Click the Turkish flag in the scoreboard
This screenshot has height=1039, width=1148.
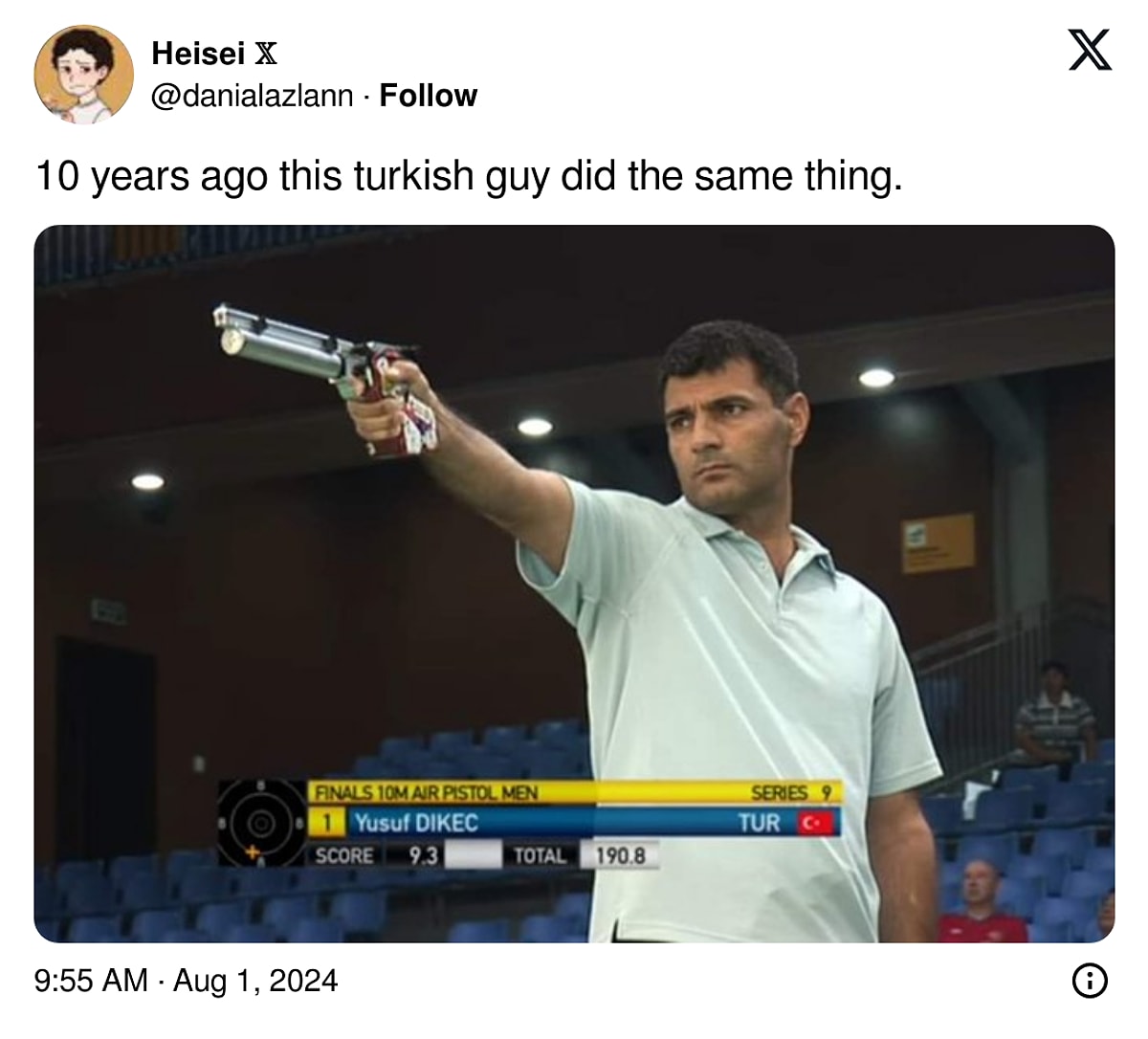coord(816,823)
